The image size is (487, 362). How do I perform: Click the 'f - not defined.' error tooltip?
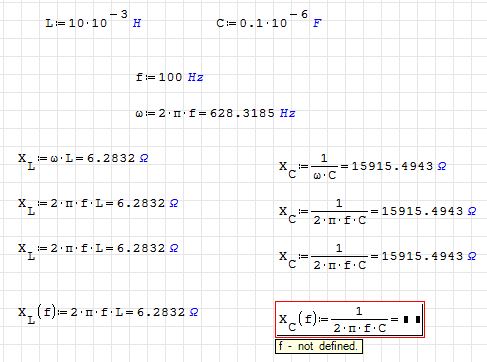(319, 346)
